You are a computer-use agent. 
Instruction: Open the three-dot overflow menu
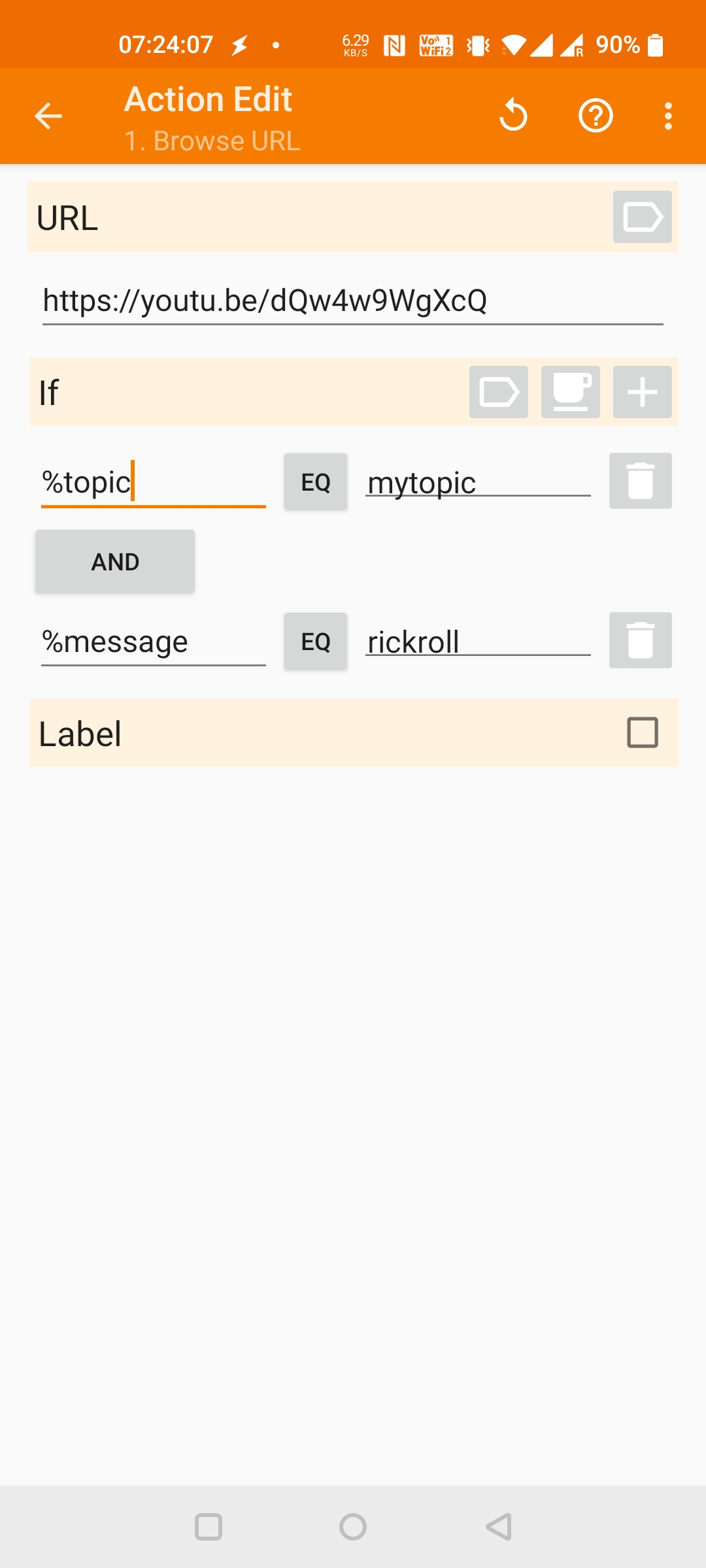click(x=667, y=116)
